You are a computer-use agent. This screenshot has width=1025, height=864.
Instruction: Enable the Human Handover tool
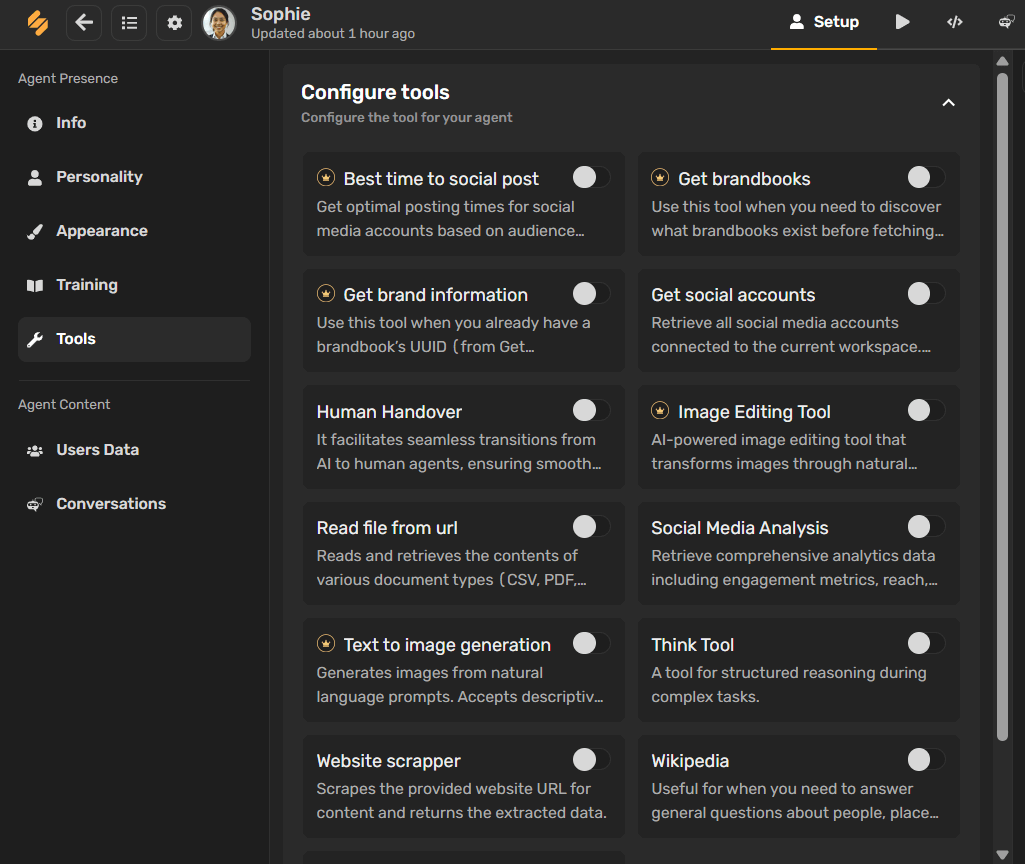tap(591, 410)
